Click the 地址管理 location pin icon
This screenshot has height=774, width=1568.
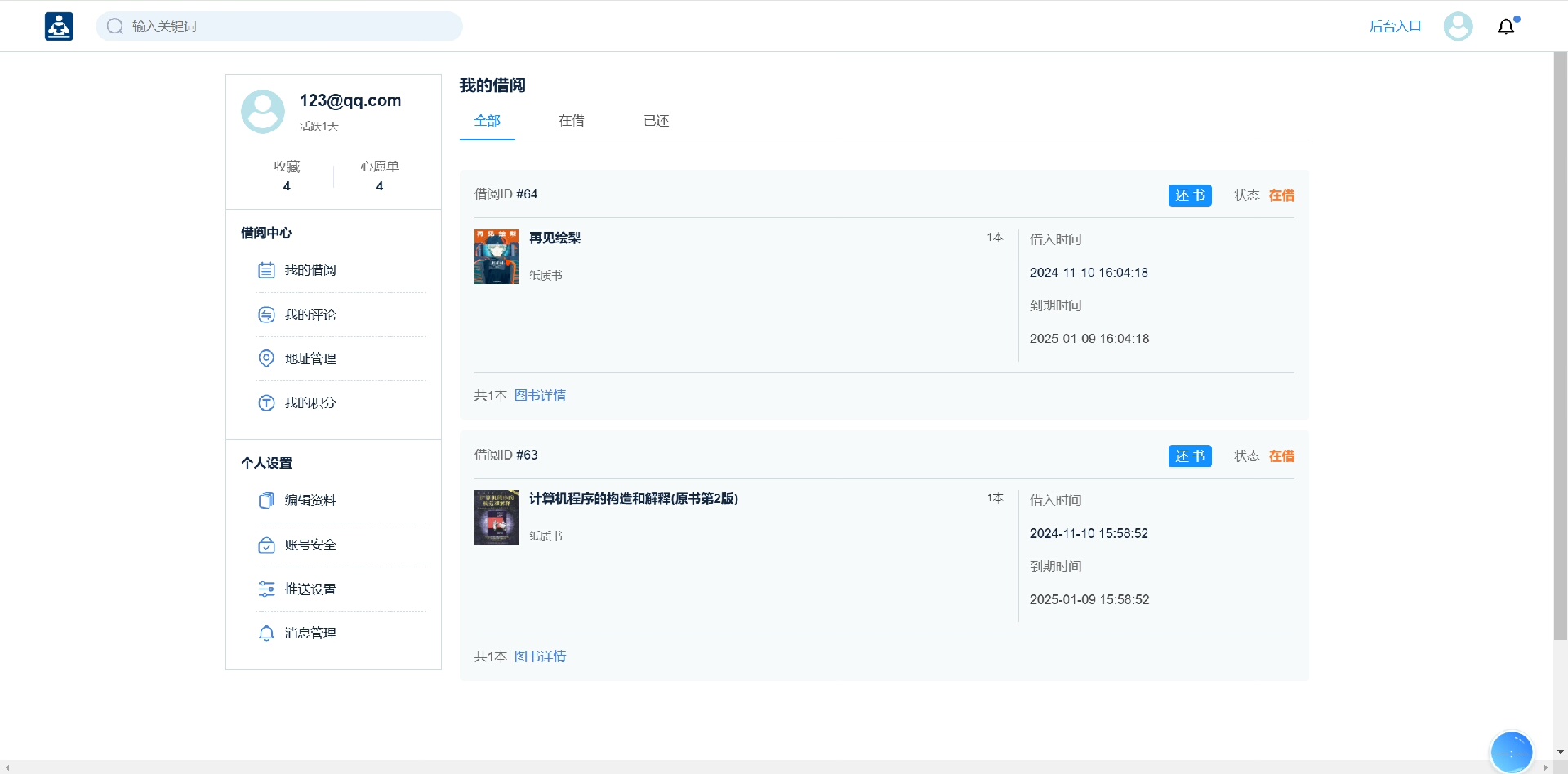click(266, 358)
